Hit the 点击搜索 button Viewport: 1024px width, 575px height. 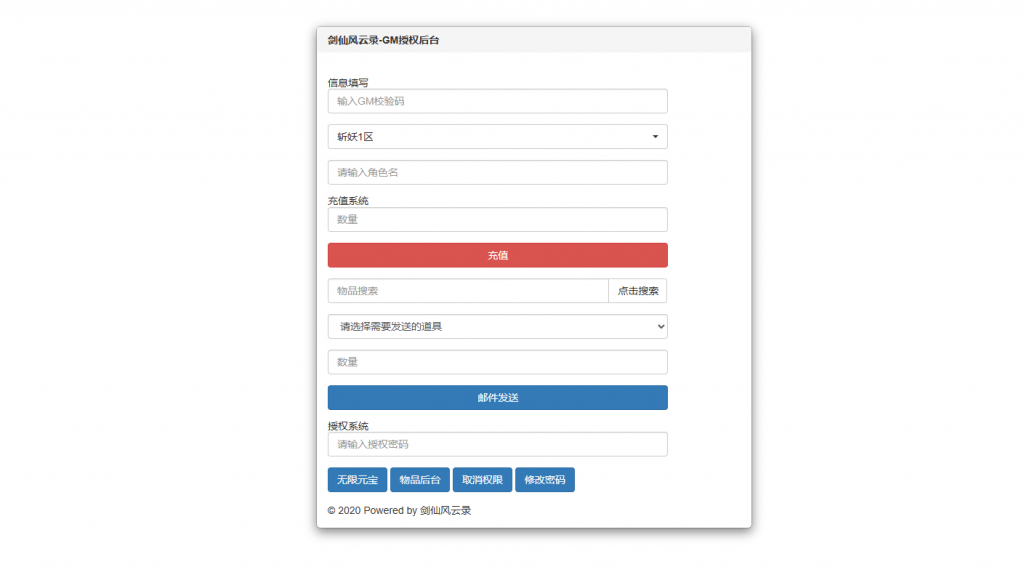[x=637, y=291]
